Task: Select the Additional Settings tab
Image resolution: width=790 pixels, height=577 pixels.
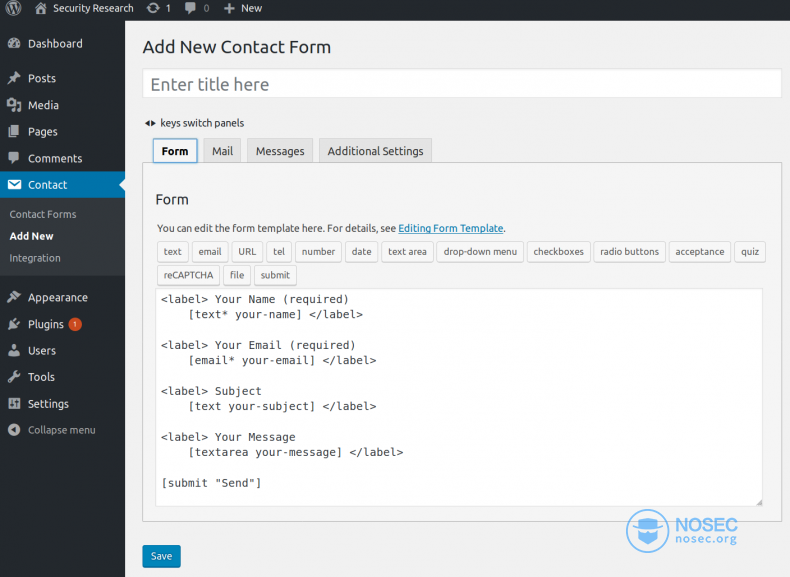Action: pos(375,151)
